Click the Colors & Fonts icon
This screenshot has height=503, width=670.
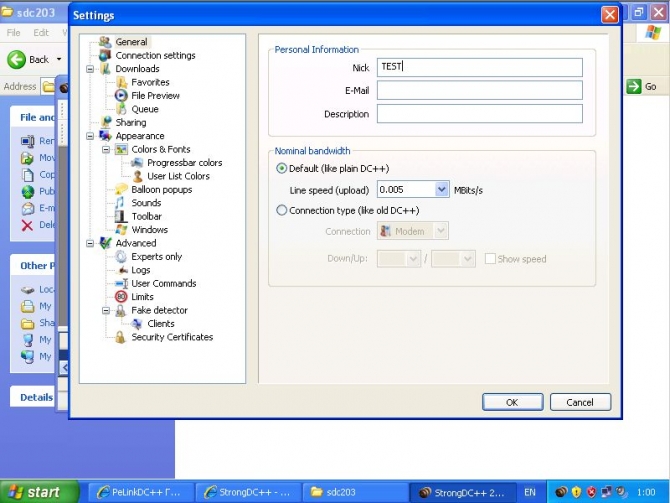[x=121, y=149]
